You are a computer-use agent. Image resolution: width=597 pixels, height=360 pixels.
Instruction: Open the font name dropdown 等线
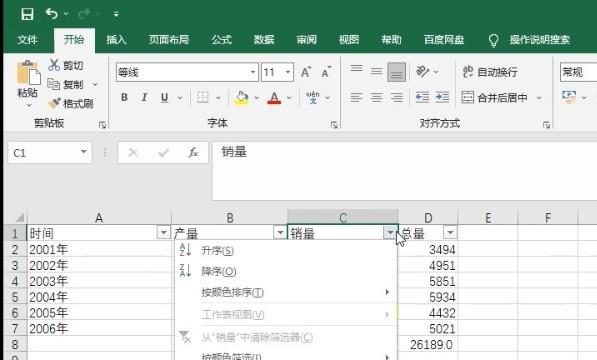[253, 72]
